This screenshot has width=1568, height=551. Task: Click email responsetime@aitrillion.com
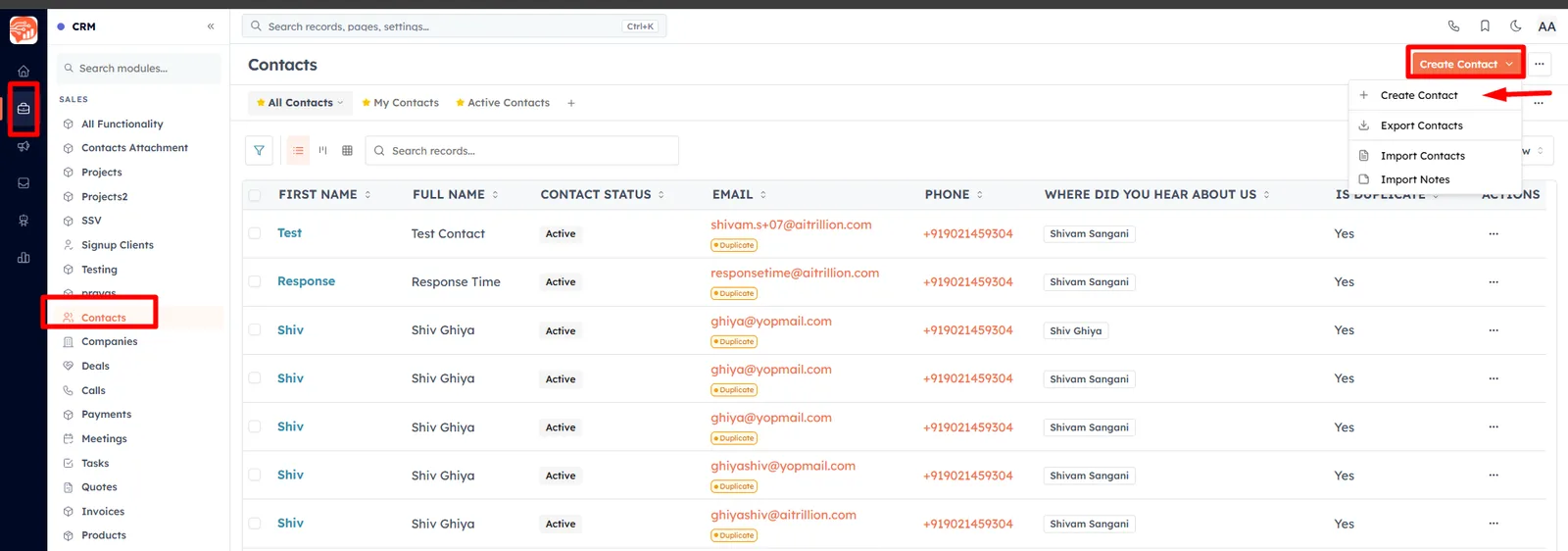pyautogui.click(x=795, y=274)
